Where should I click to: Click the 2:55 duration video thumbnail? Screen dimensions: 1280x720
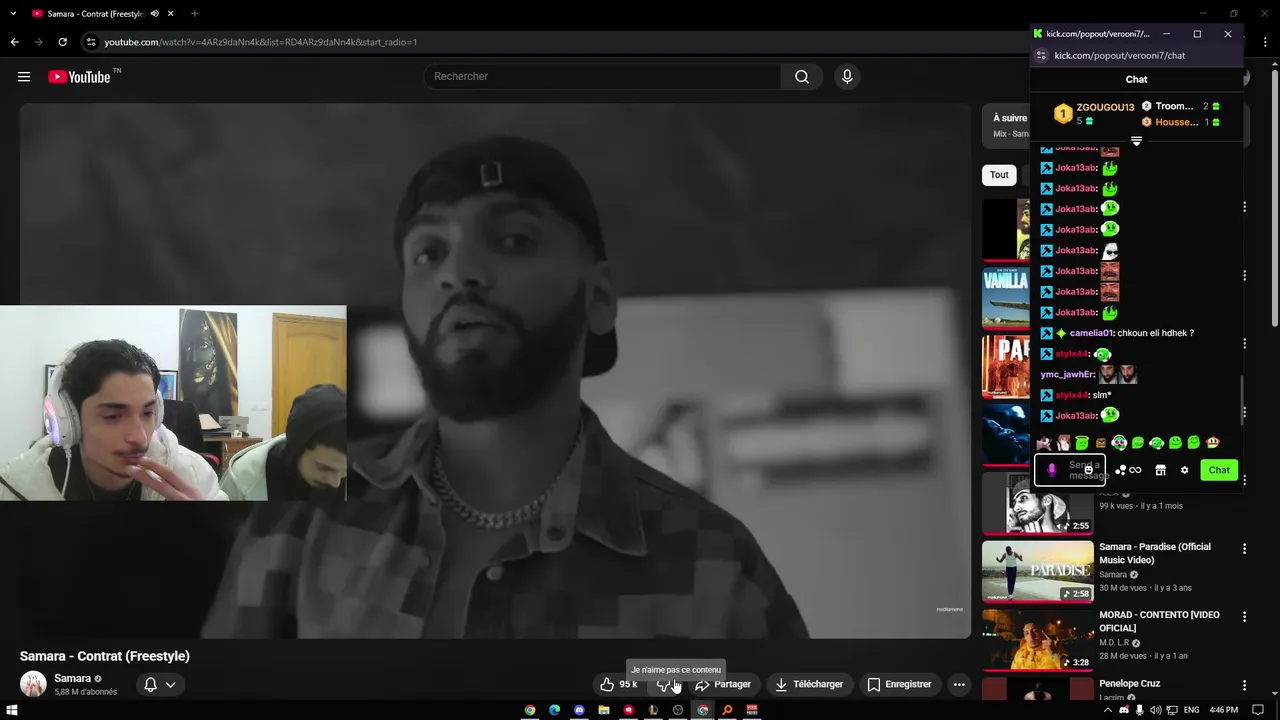coord(1037,503)
